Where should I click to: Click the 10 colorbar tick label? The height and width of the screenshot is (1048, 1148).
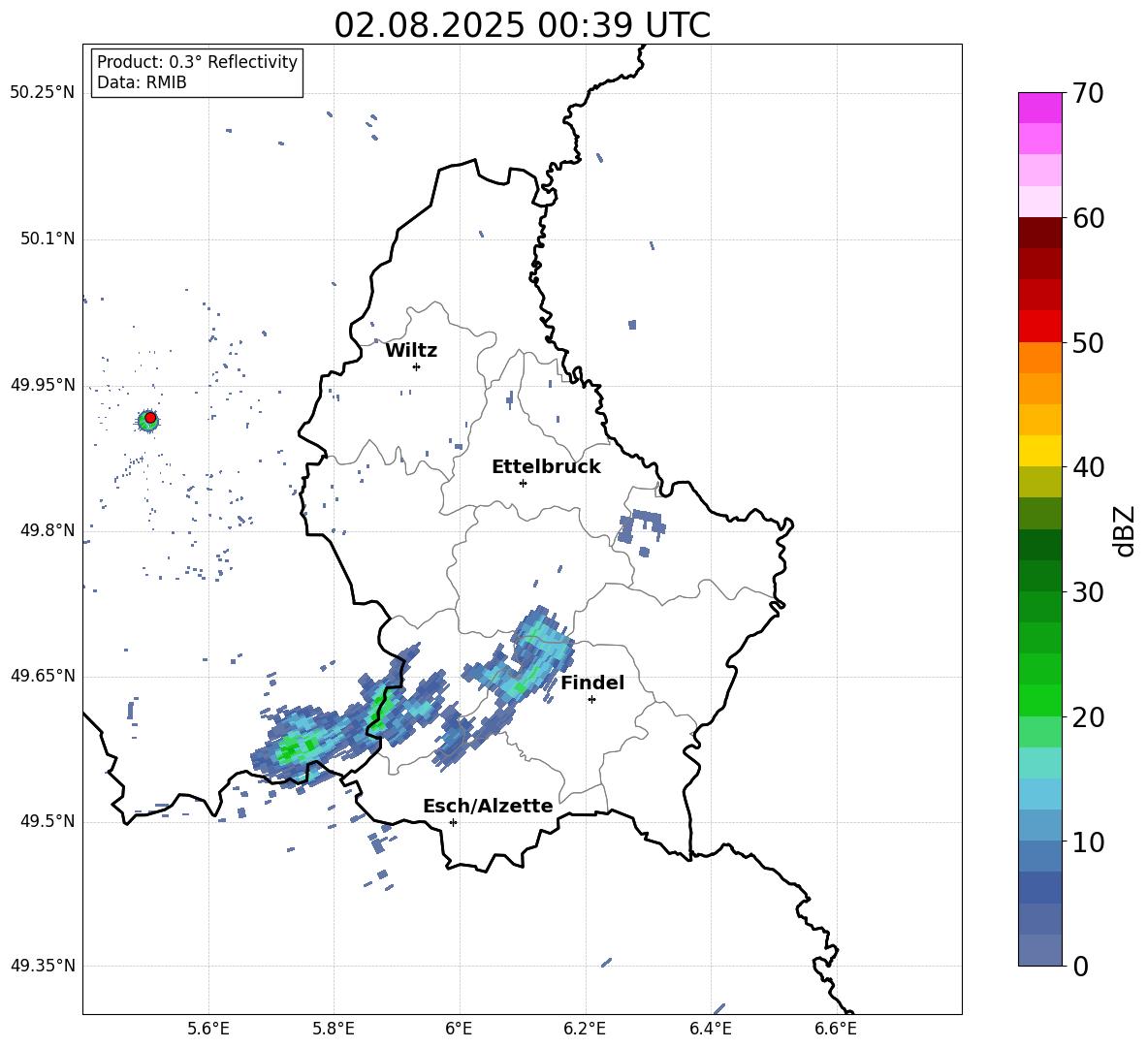click(1088, 842)
